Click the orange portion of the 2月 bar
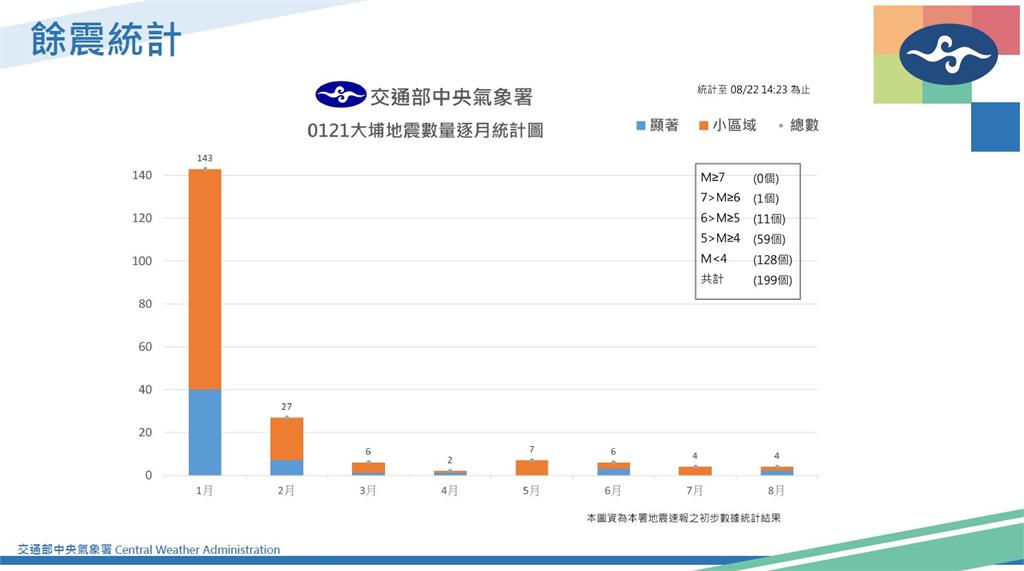The width and height of the screenshot is (1024, 571). [287, 438]
